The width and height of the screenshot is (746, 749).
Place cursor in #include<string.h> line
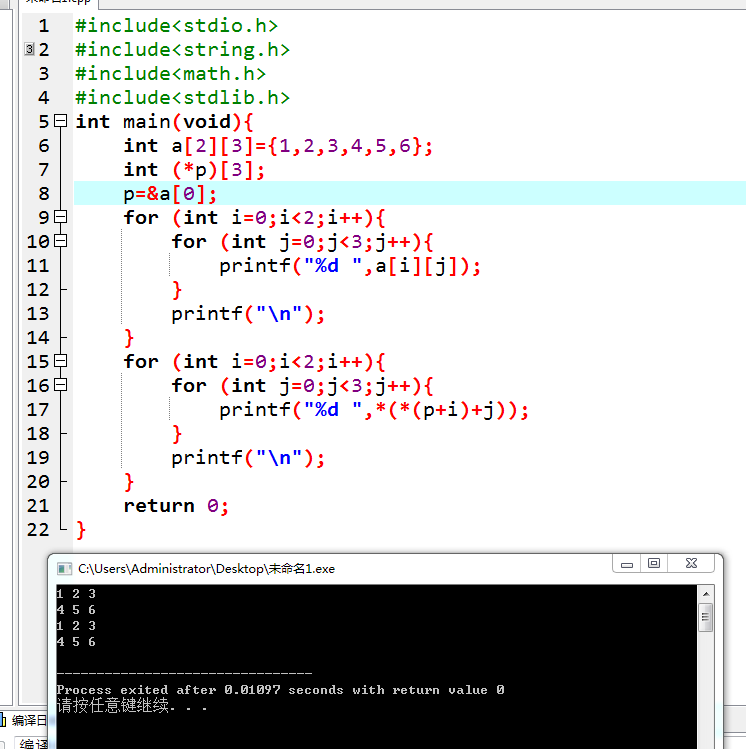[182, 50]
